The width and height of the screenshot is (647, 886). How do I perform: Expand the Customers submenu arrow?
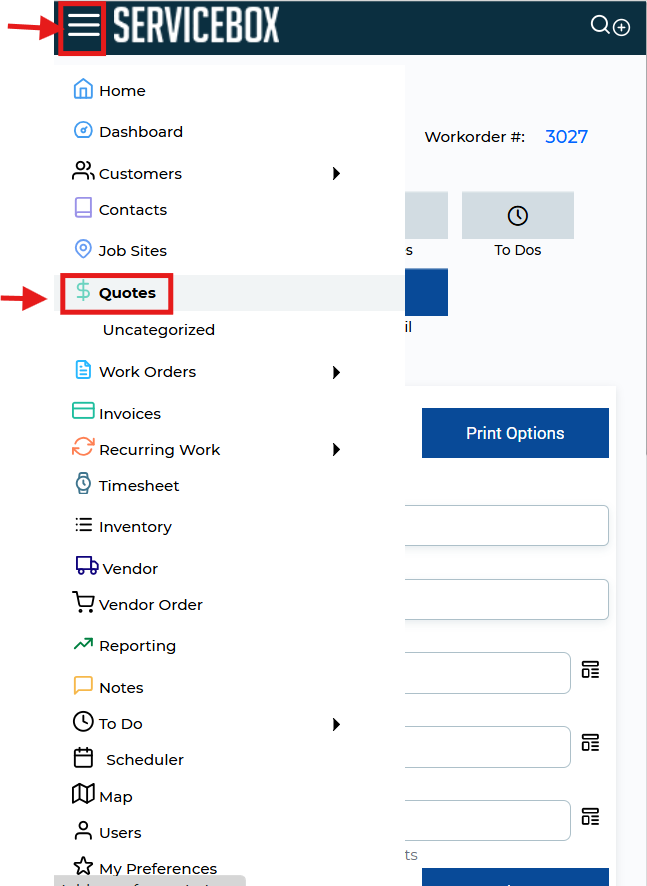pos(337,174)
